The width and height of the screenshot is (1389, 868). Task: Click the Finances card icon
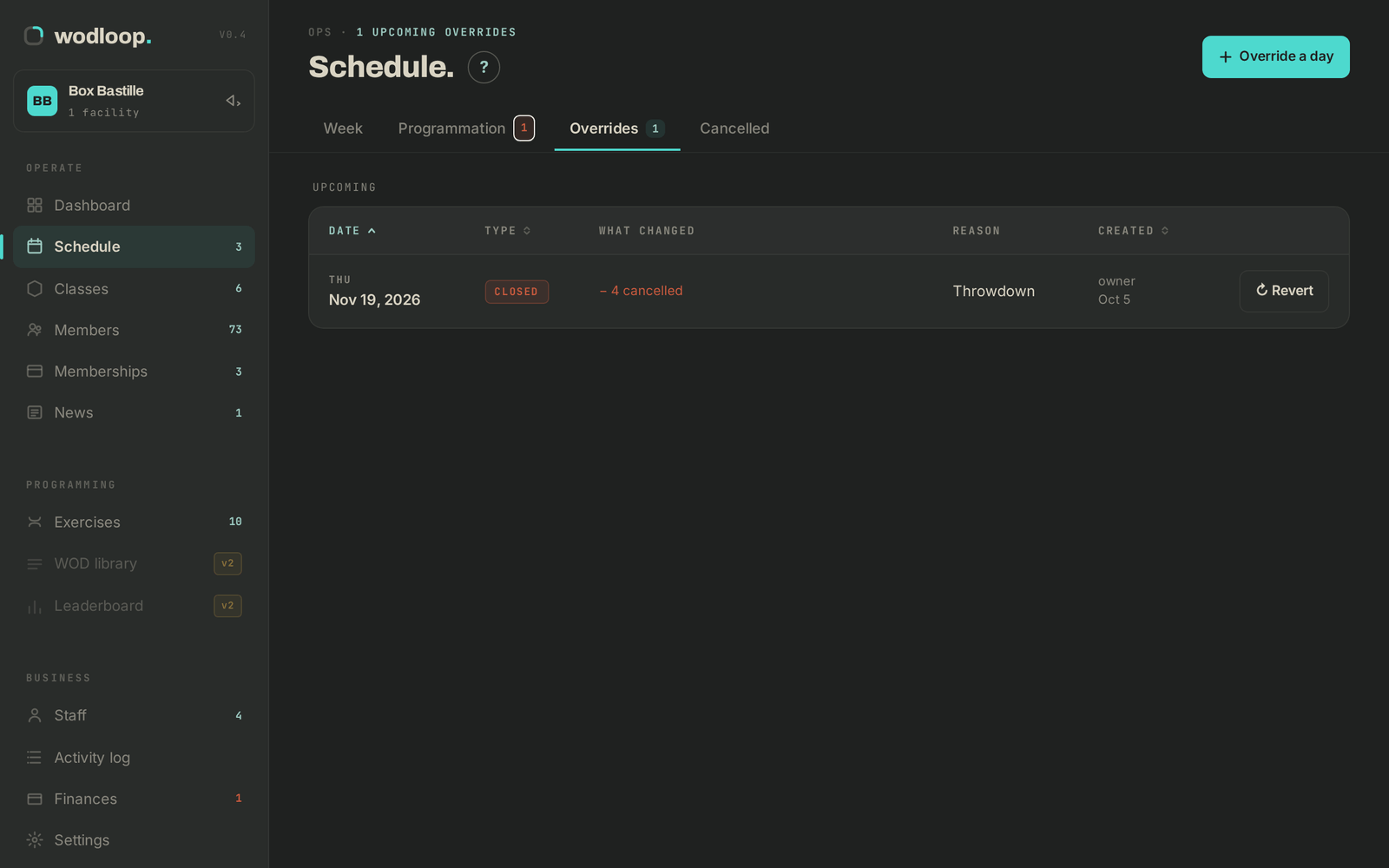35,799
